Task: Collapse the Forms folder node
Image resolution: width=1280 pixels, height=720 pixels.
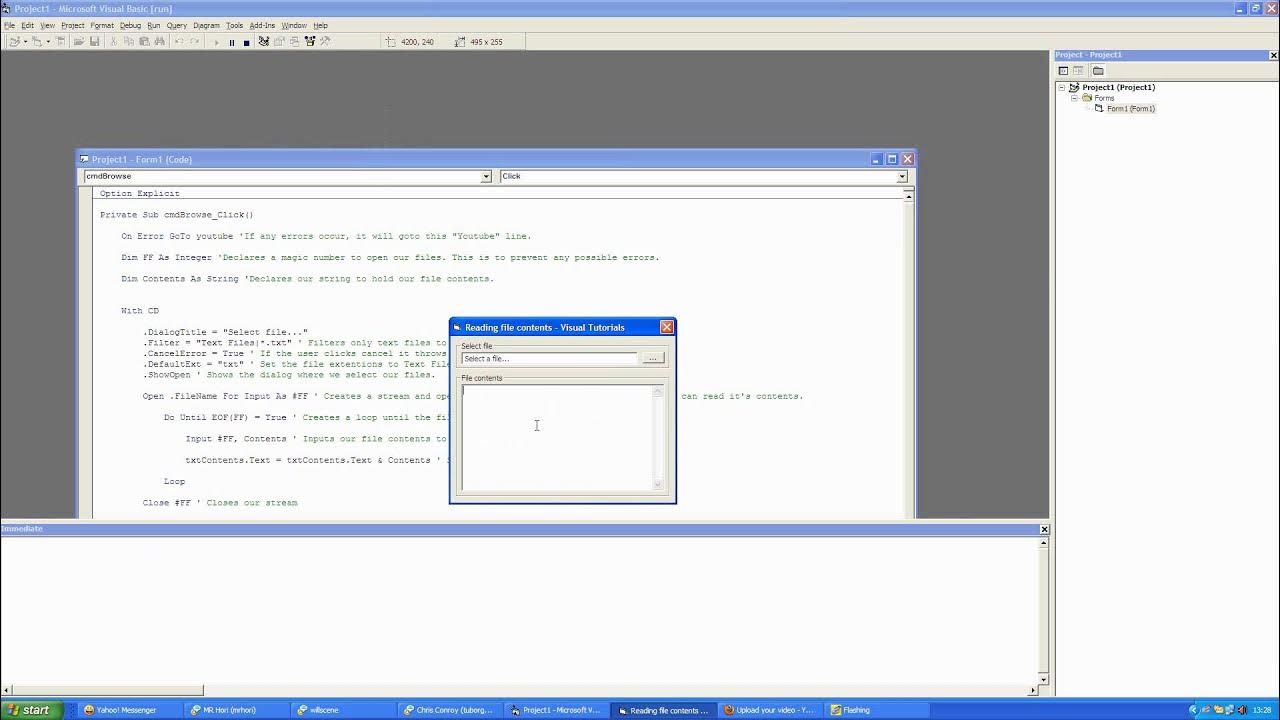Action: [x=1075, y=98]
